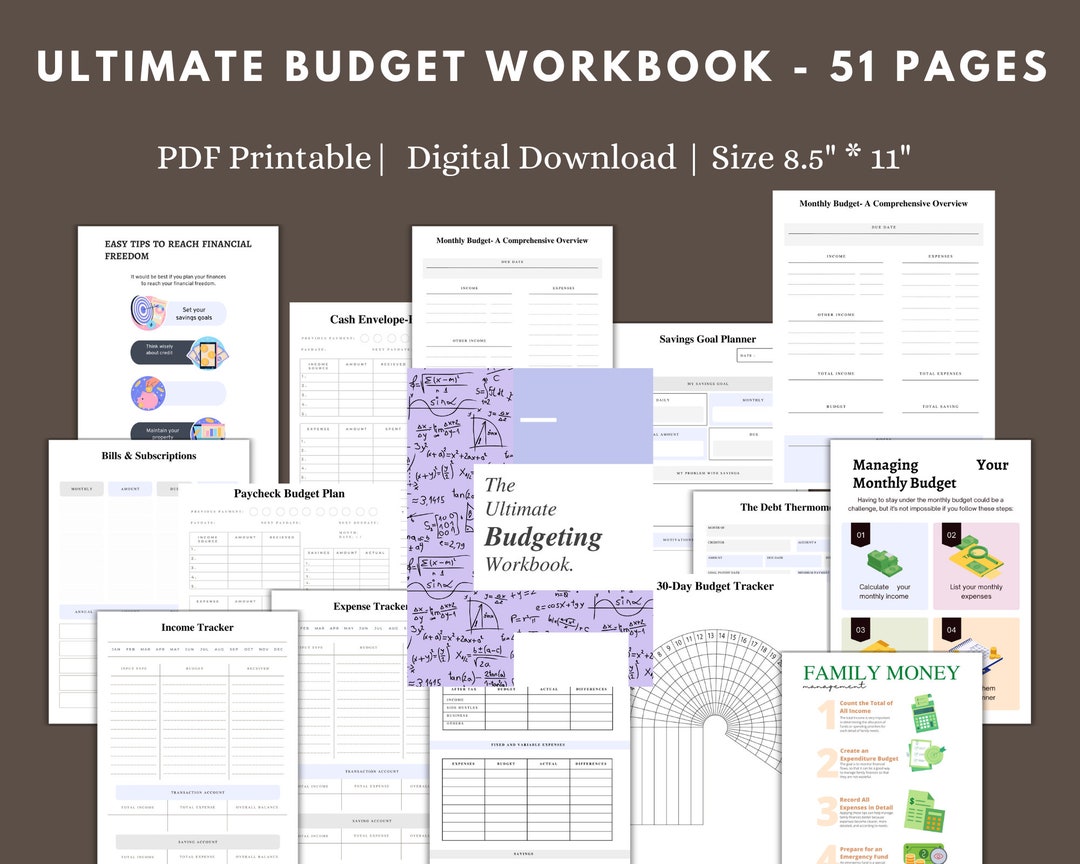
Task: Click the MY SAVINGS GOAL bar in Savings Goal Planner
Action: pos(713,384)
